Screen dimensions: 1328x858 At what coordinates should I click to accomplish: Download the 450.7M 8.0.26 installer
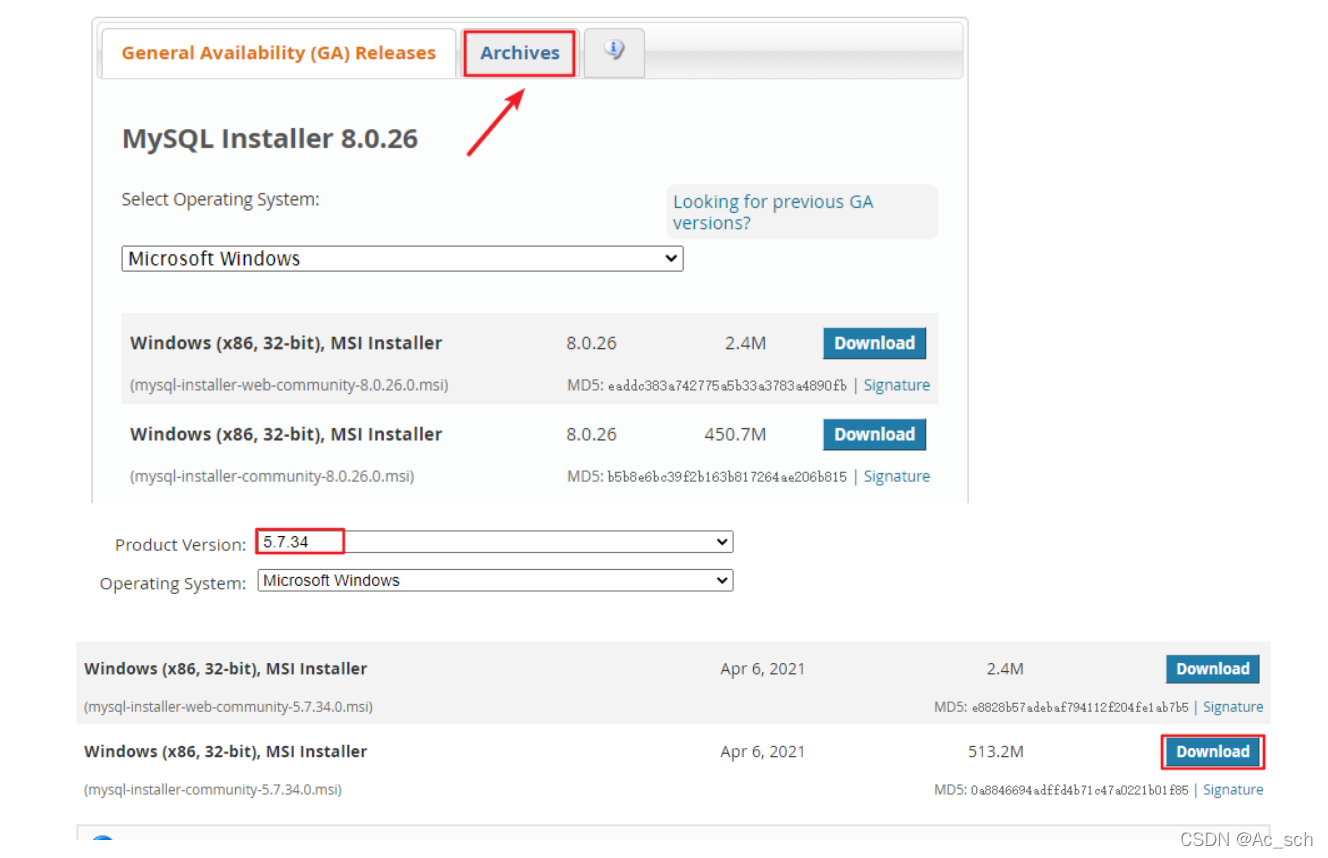click(875, 434)
